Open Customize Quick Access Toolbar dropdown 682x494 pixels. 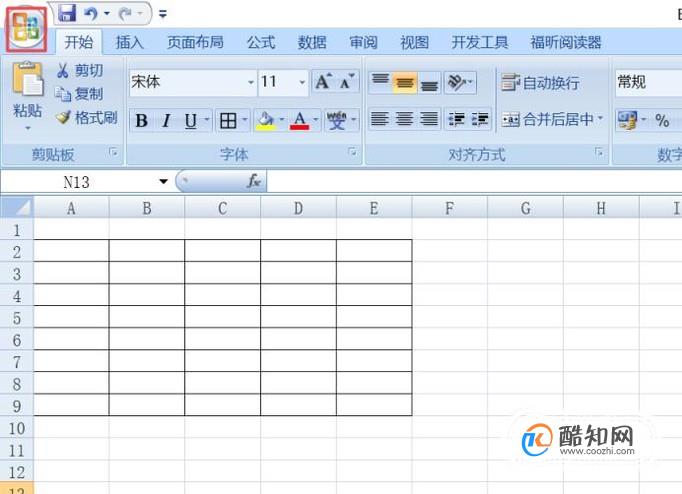pyautogui.click(x=163, y=14)
